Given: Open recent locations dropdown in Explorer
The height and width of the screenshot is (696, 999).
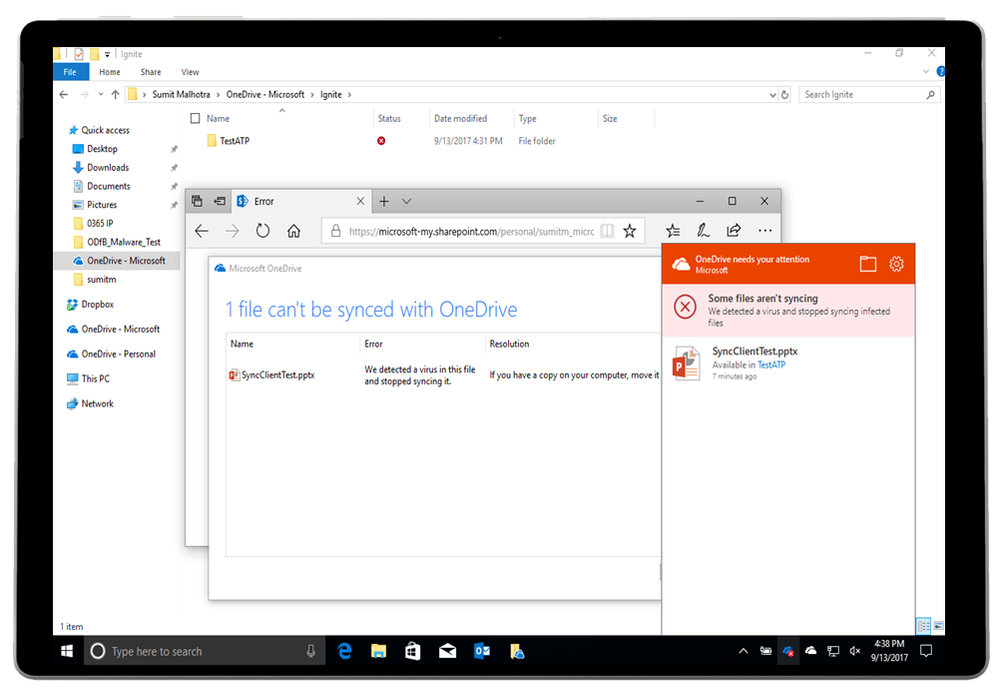Looking at the screenshot, I should click(x=101, y=94).
